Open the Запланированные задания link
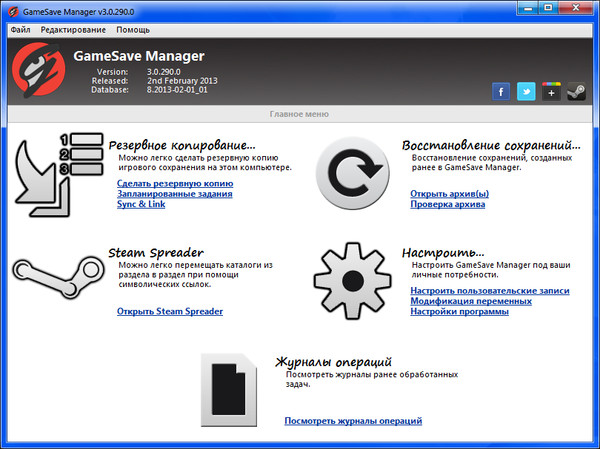The width and height of the screenshot is (600, 449). [181, 194]
